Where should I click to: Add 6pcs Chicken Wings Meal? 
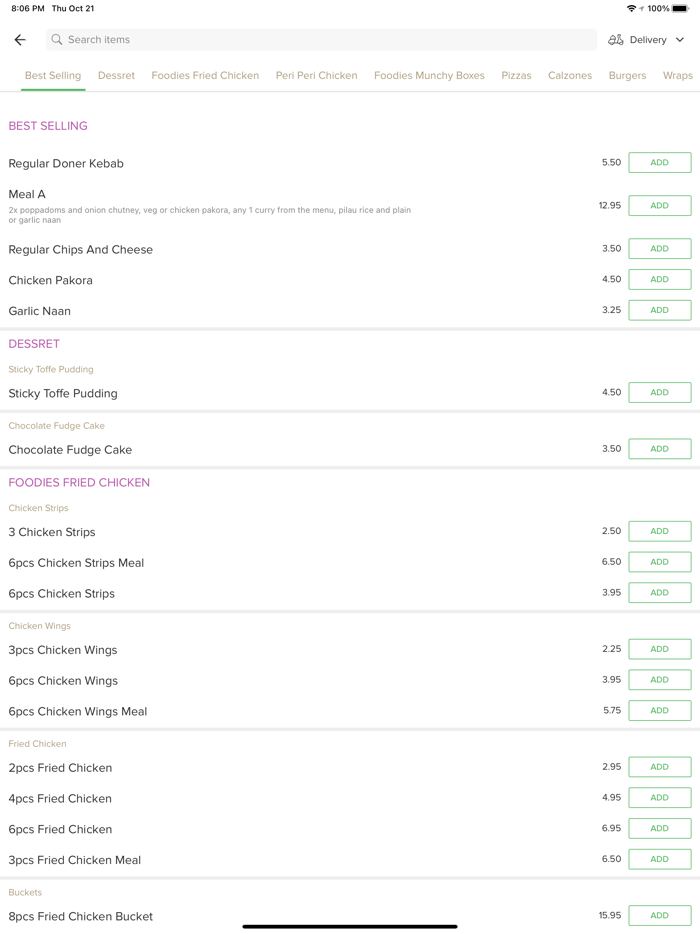point(659,711)
